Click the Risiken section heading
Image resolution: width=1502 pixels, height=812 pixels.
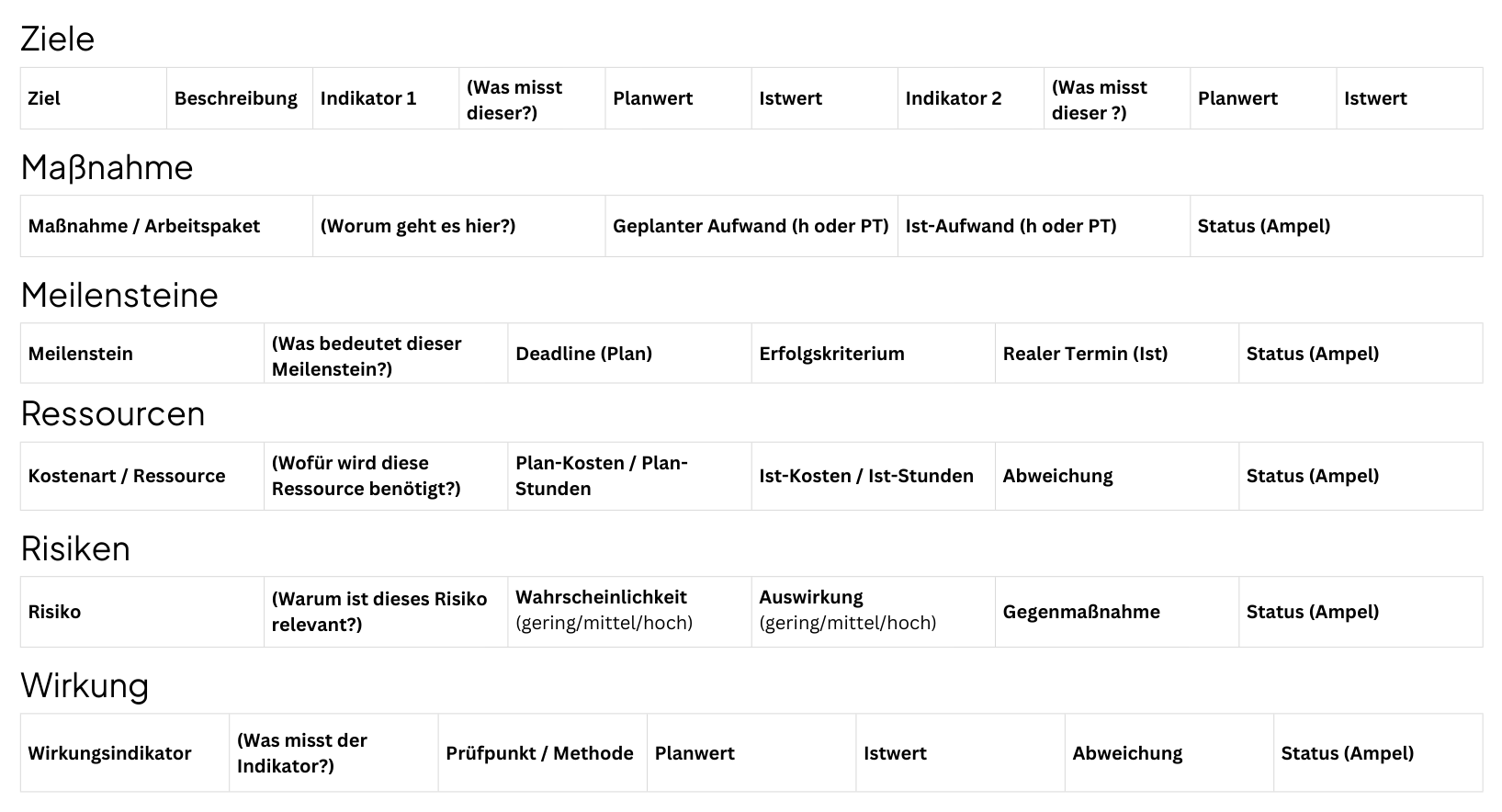(75, 548)
